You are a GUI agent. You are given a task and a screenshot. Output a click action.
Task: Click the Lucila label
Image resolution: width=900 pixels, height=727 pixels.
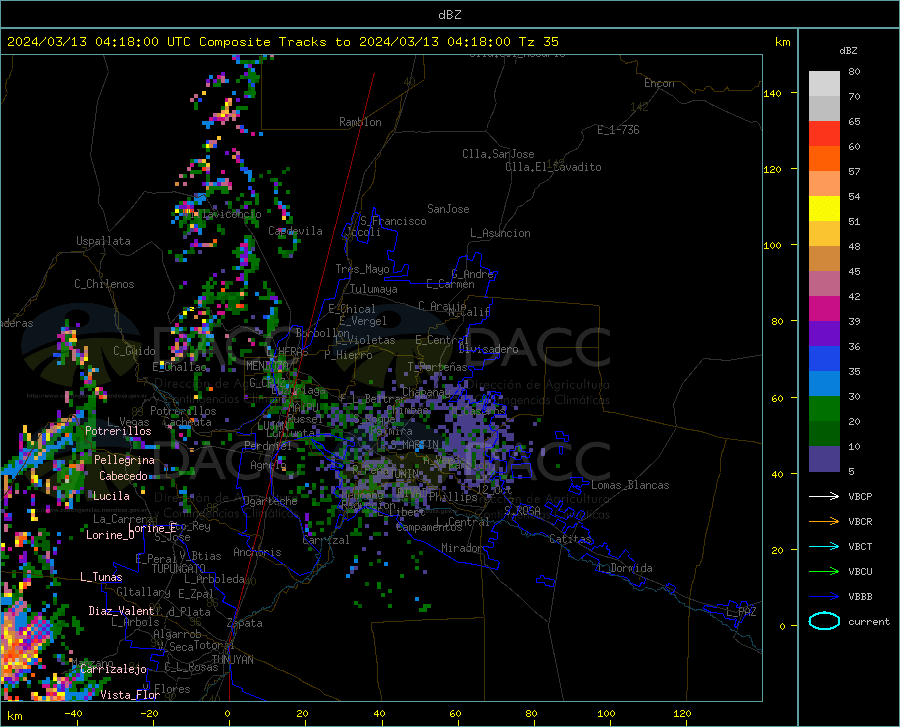point(111,496)
